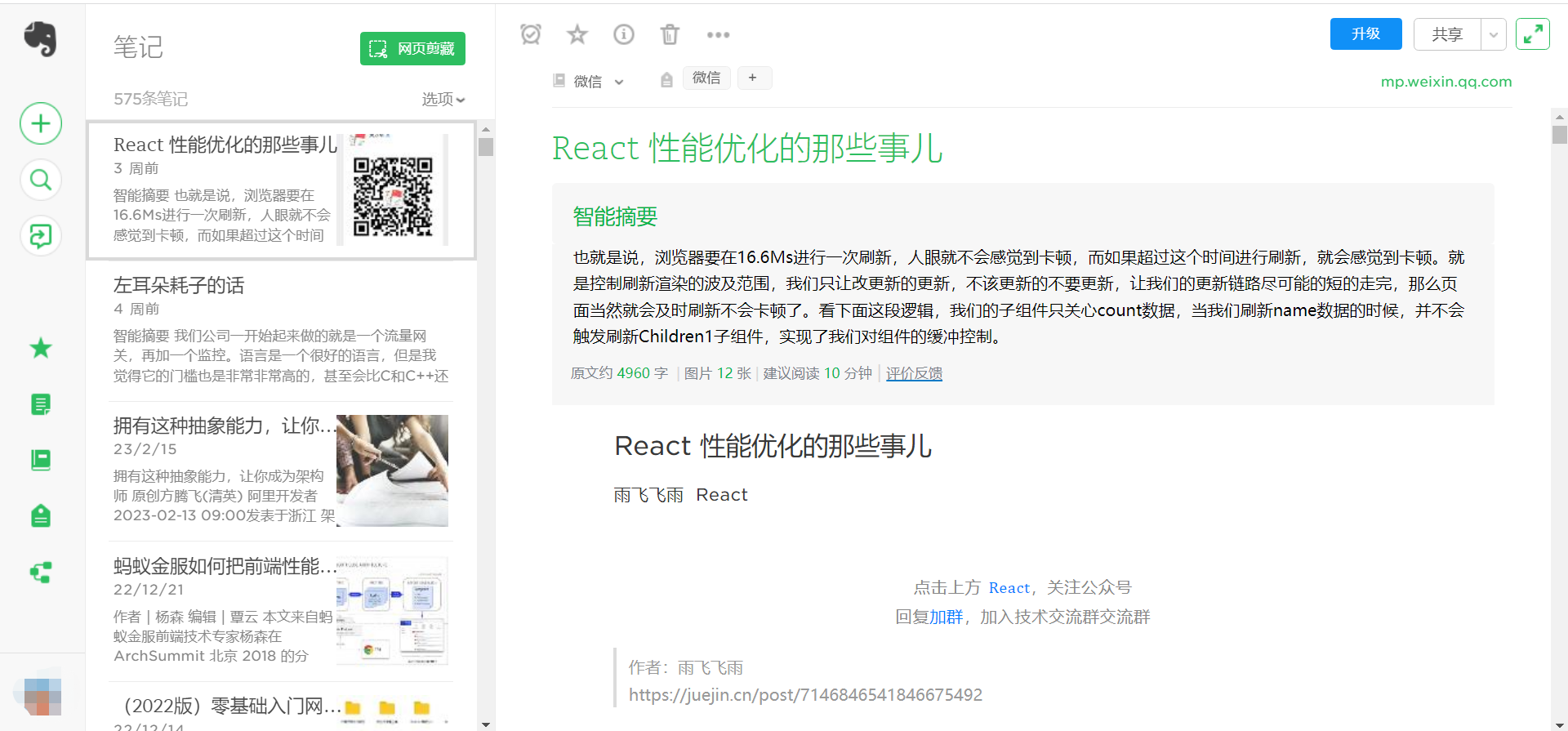
Task: Click the green new note plus icon
Action: click(41, 123)
